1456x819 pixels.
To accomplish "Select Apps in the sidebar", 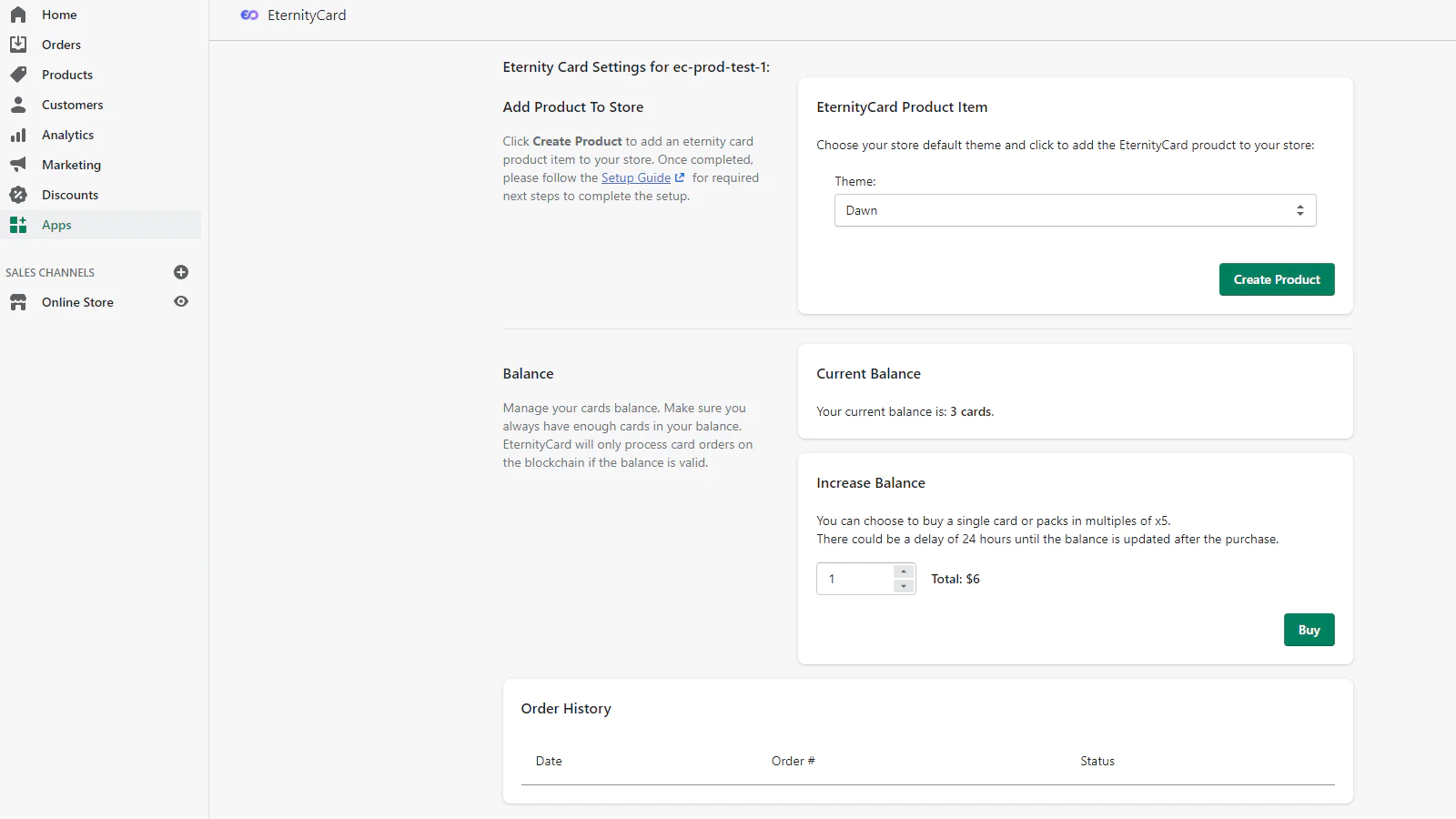I will (x=101, y=225).
